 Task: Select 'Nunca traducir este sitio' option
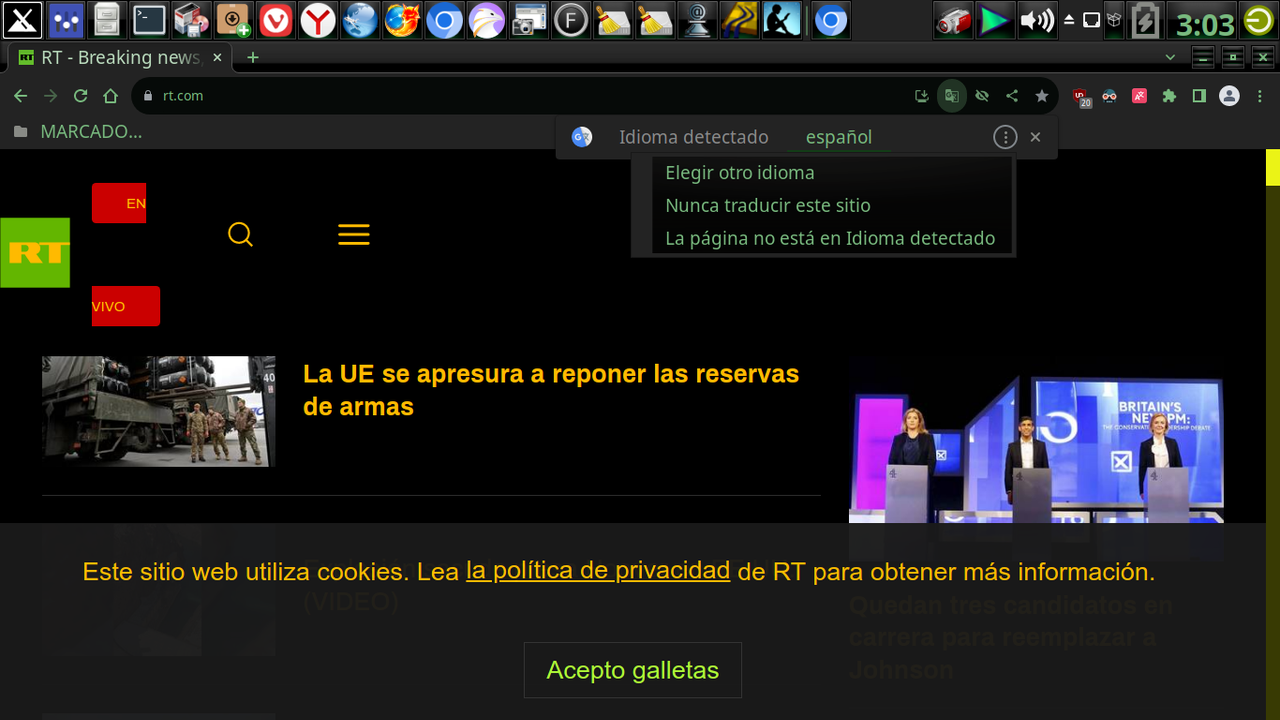(x=768, y=205)
